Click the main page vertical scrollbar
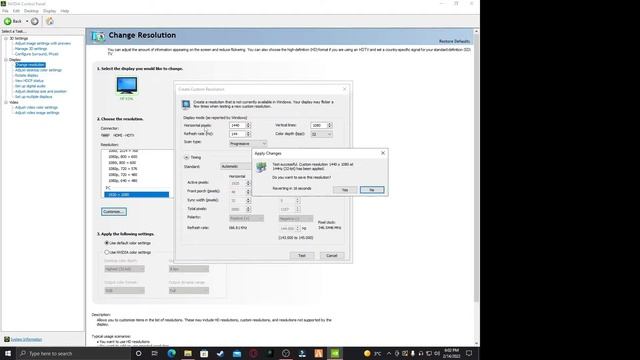This screenshot has height=360, width=640. pos(476,167)
